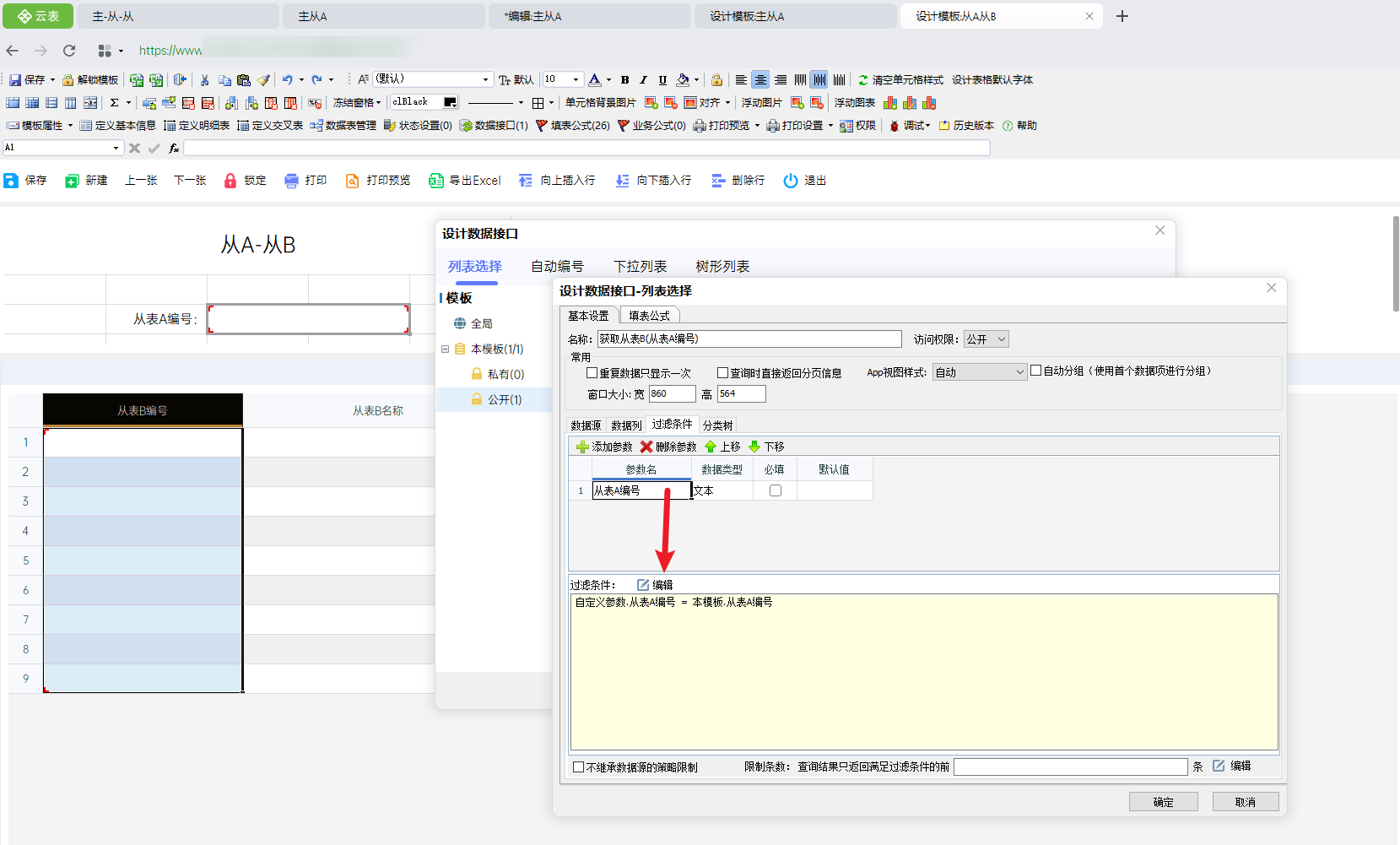Screen dimensions: 1400x845
Task: Toggle the auto grouping checkbox
Action: click(x=1035, y=371)
